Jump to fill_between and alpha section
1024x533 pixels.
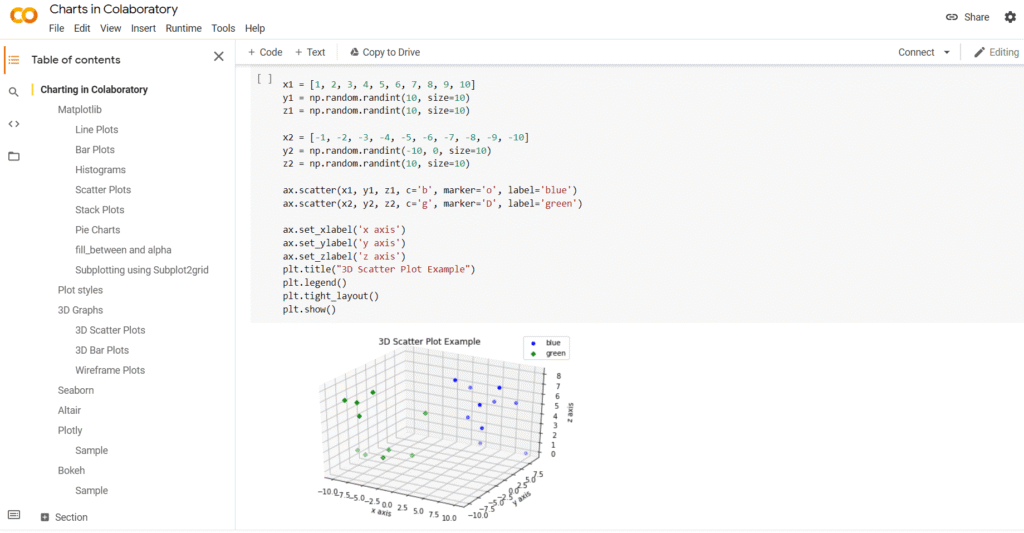click(123, 250)
